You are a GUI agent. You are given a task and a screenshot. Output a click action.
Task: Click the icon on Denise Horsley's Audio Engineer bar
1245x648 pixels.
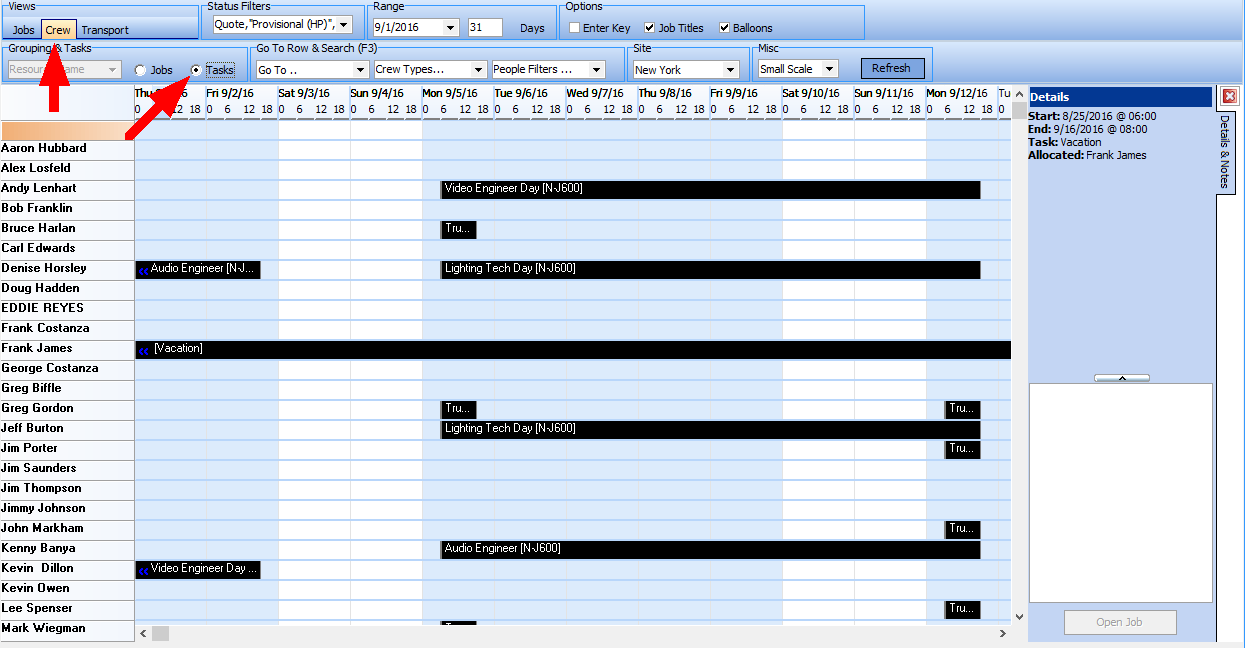(144, 268)
